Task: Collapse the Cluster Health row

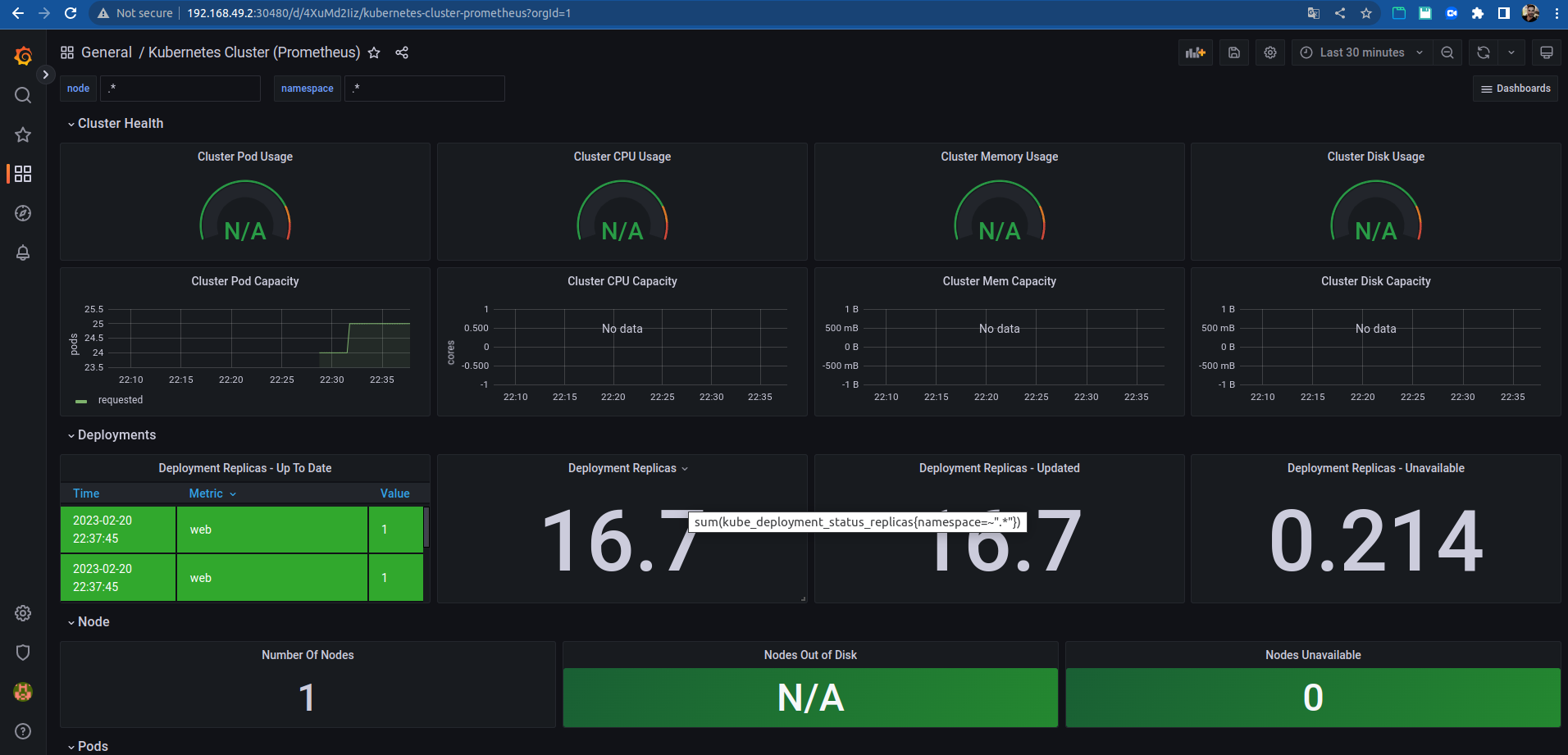Action: (x=116, y=124)
